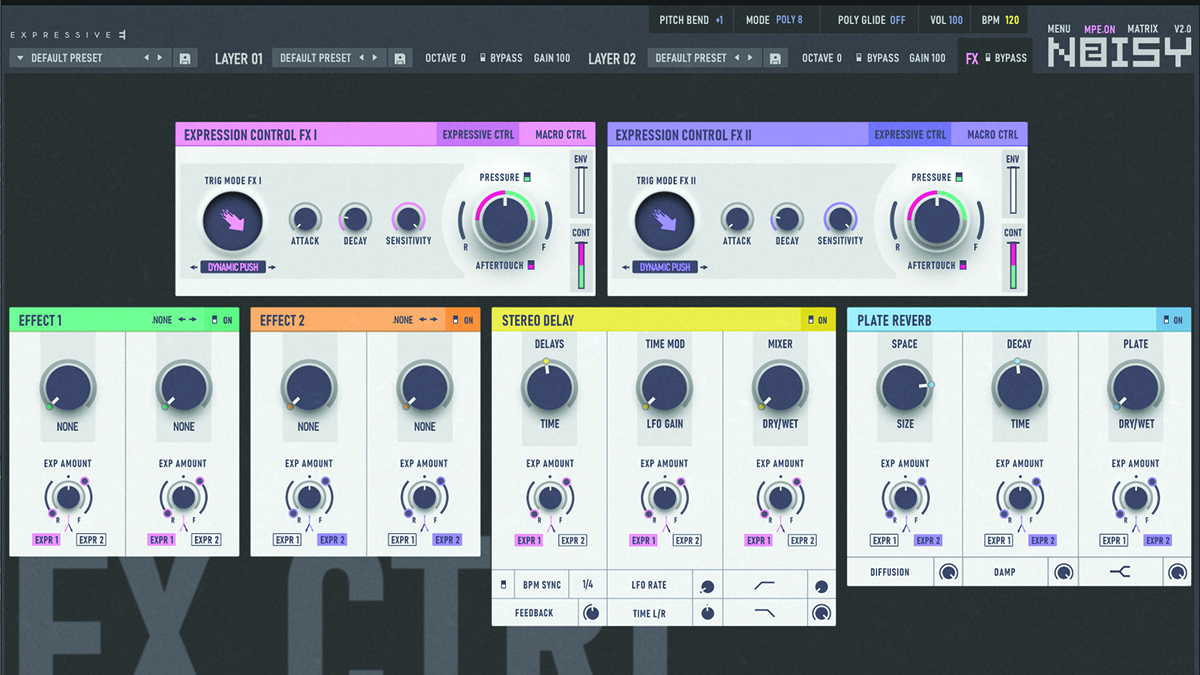Click the ENV slider in Expression Control FX I
The image size is (1200, 675).
click(x=580, y=190)
